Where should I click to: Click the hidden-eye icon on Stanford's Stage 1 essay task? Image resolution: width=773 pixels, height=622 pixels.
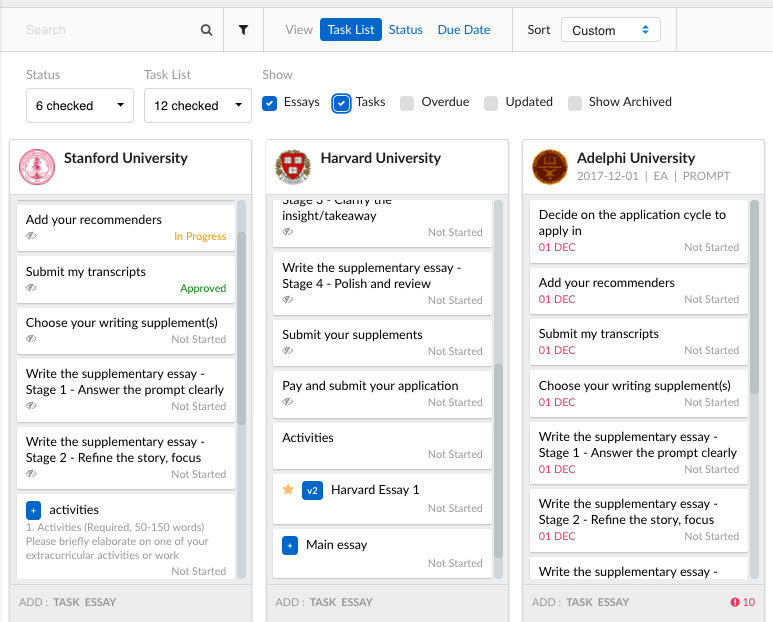tap(32, 406)
